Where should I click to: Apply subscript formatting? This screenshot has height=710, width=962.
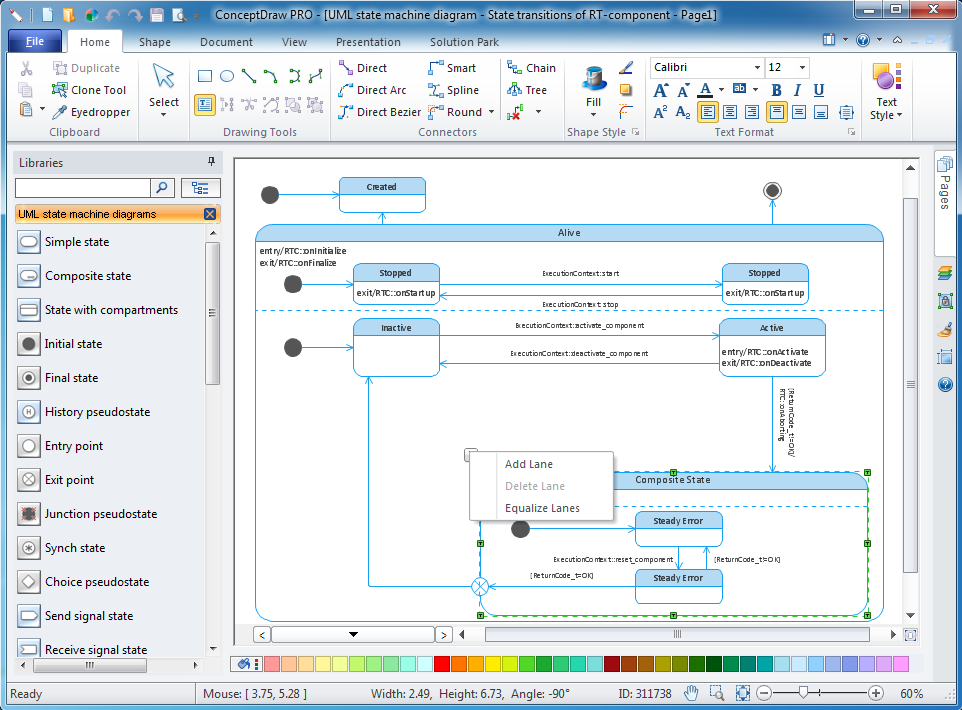click(x=683, y=112)
